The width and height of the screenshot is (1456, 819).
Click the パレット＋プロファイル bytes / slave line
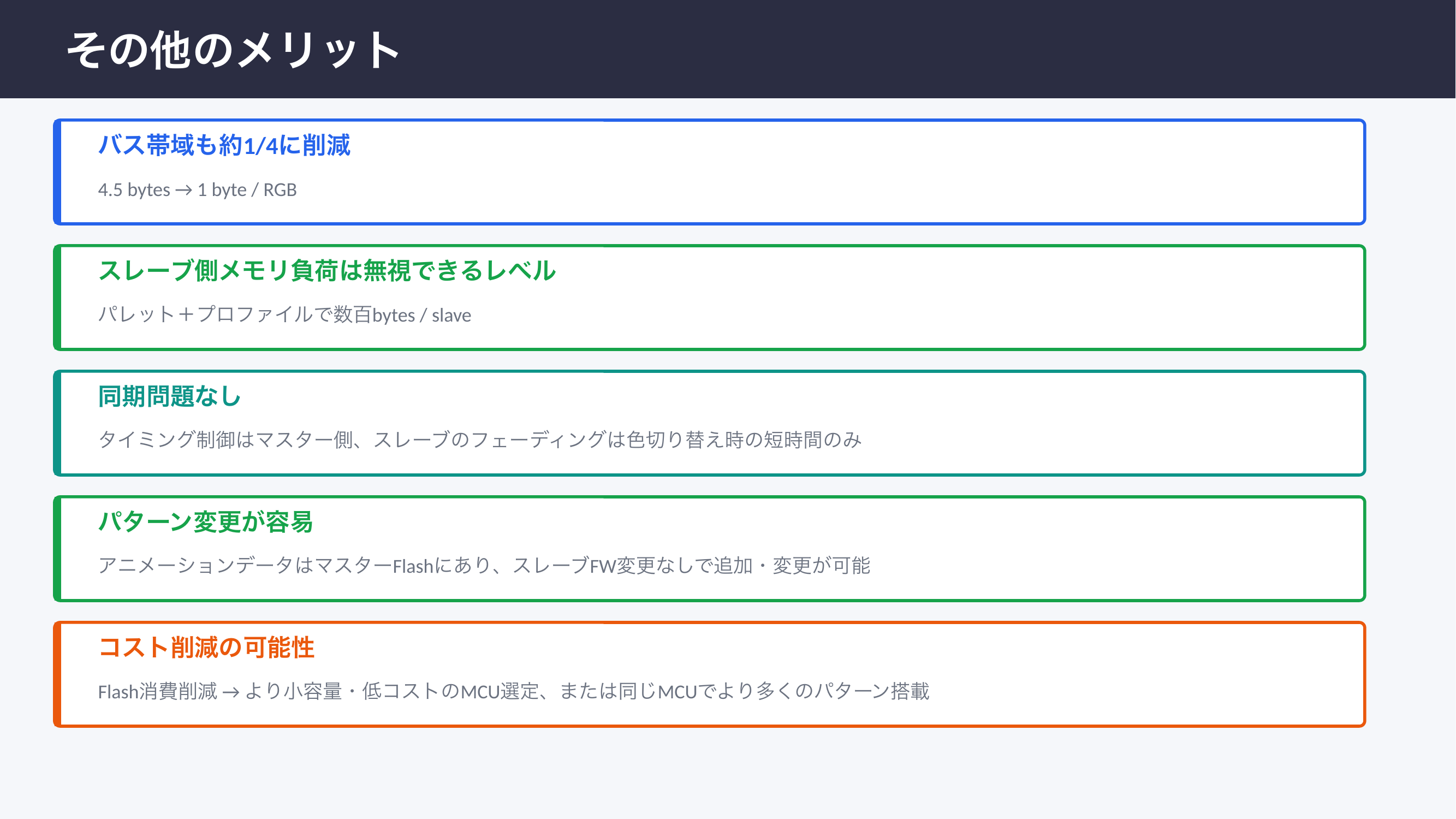(284, 315)
